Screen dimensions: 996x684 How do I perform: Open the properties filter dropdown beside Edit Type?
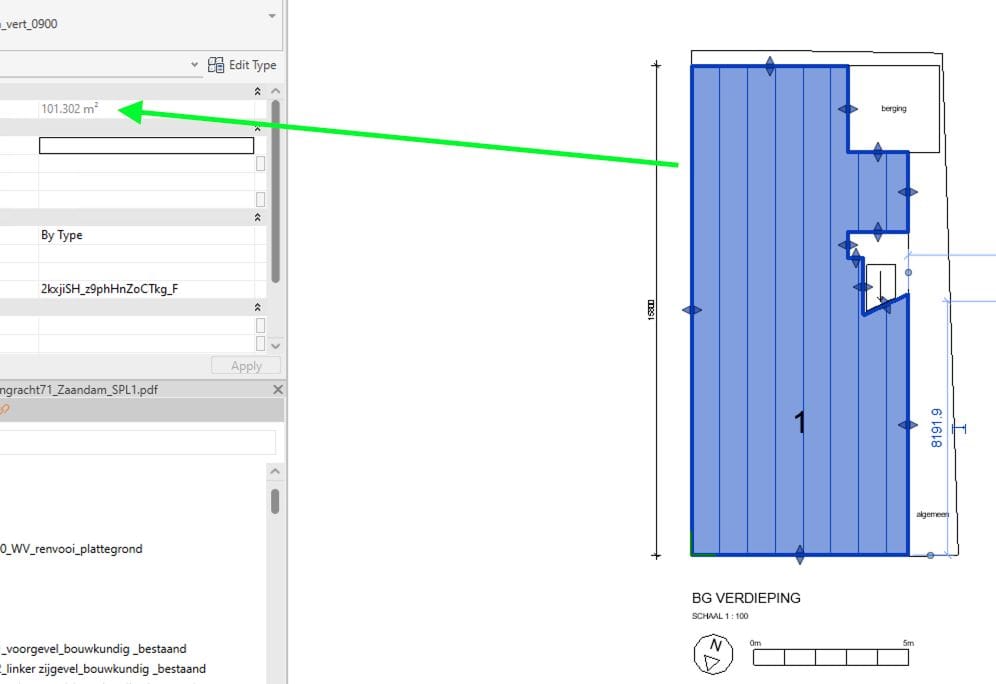click(x=195, y=65)
